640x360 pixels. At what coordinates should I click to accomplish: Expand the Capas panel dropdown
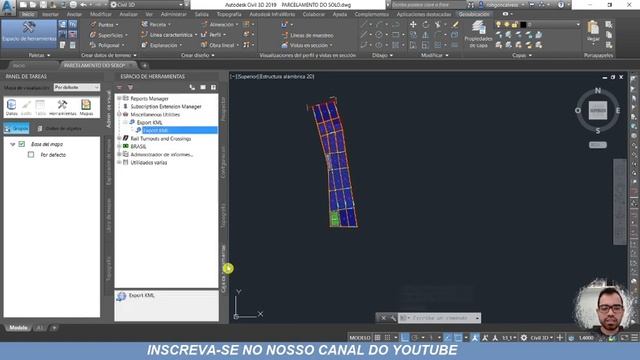tap(522, 55)
